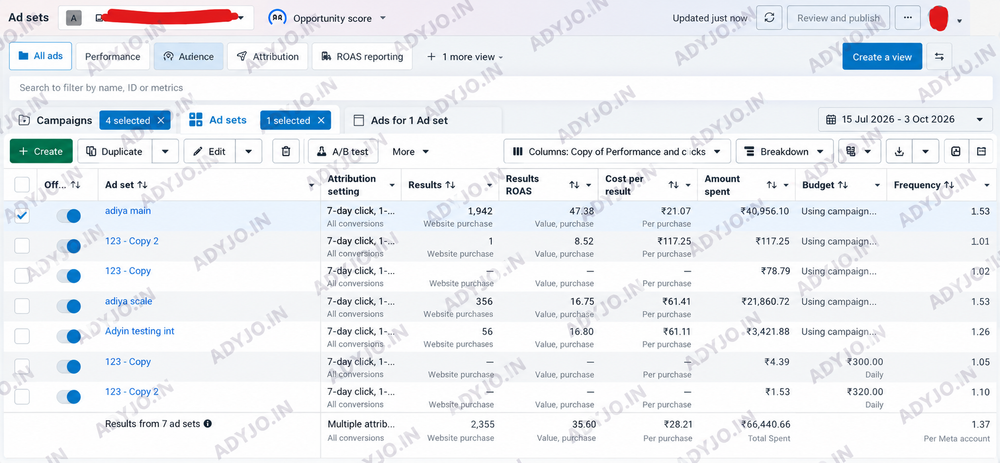Image resolution: width=1000 pixels, height=463 pixels.
Task: Open the Breakdown dropdown
Action: (784, 152)
